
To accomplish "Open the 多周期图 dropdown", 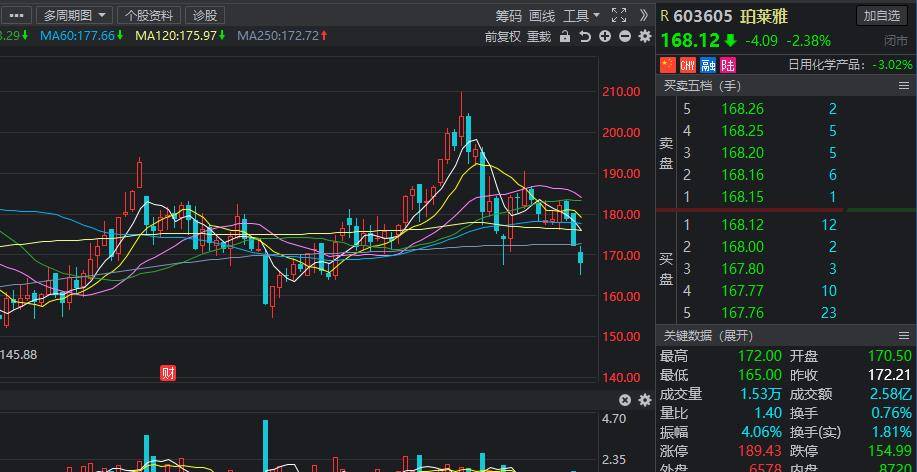I will tap(75, 15).
